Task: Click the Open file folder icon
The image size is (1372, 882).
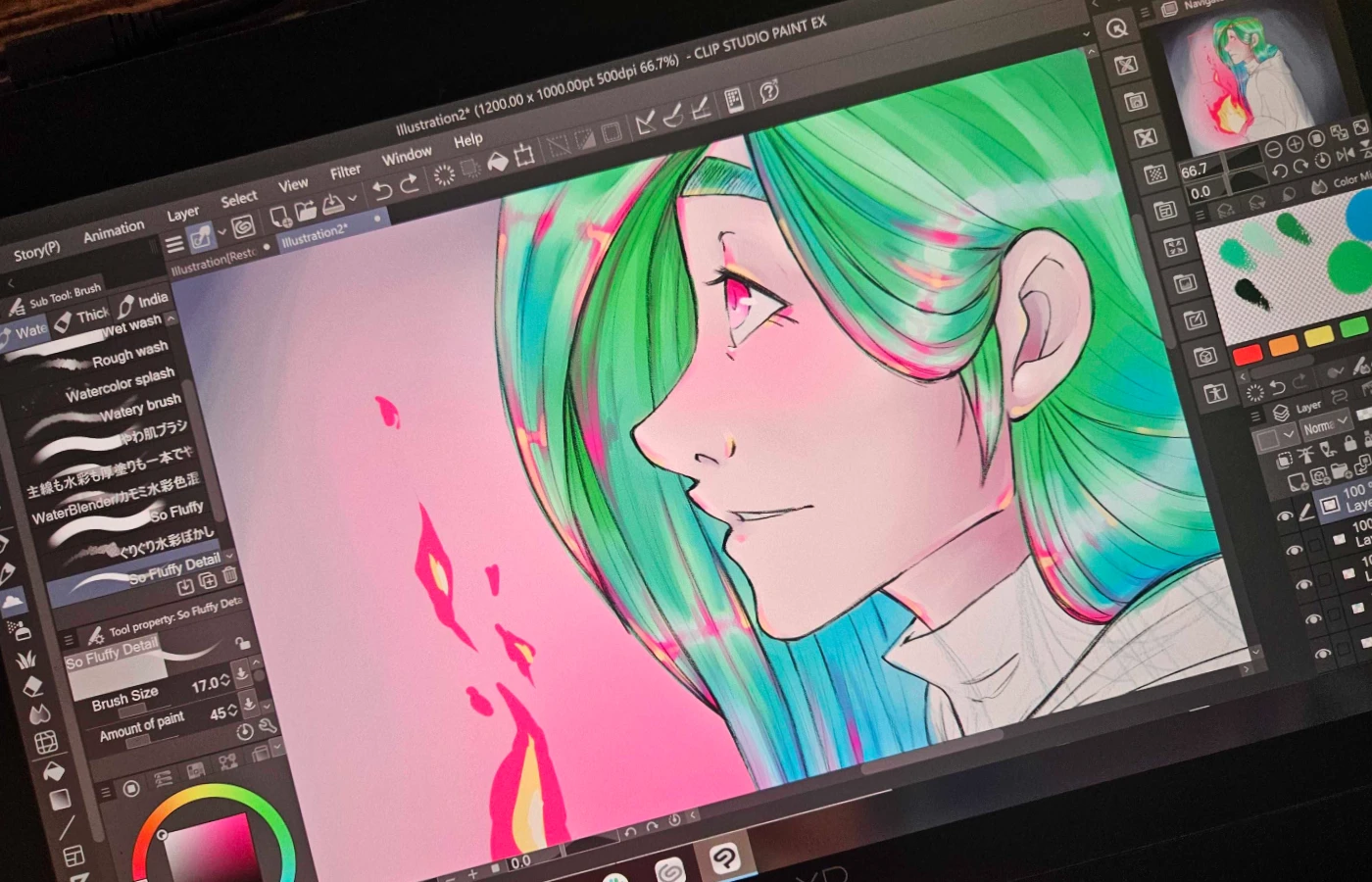Action: point(306,209)
